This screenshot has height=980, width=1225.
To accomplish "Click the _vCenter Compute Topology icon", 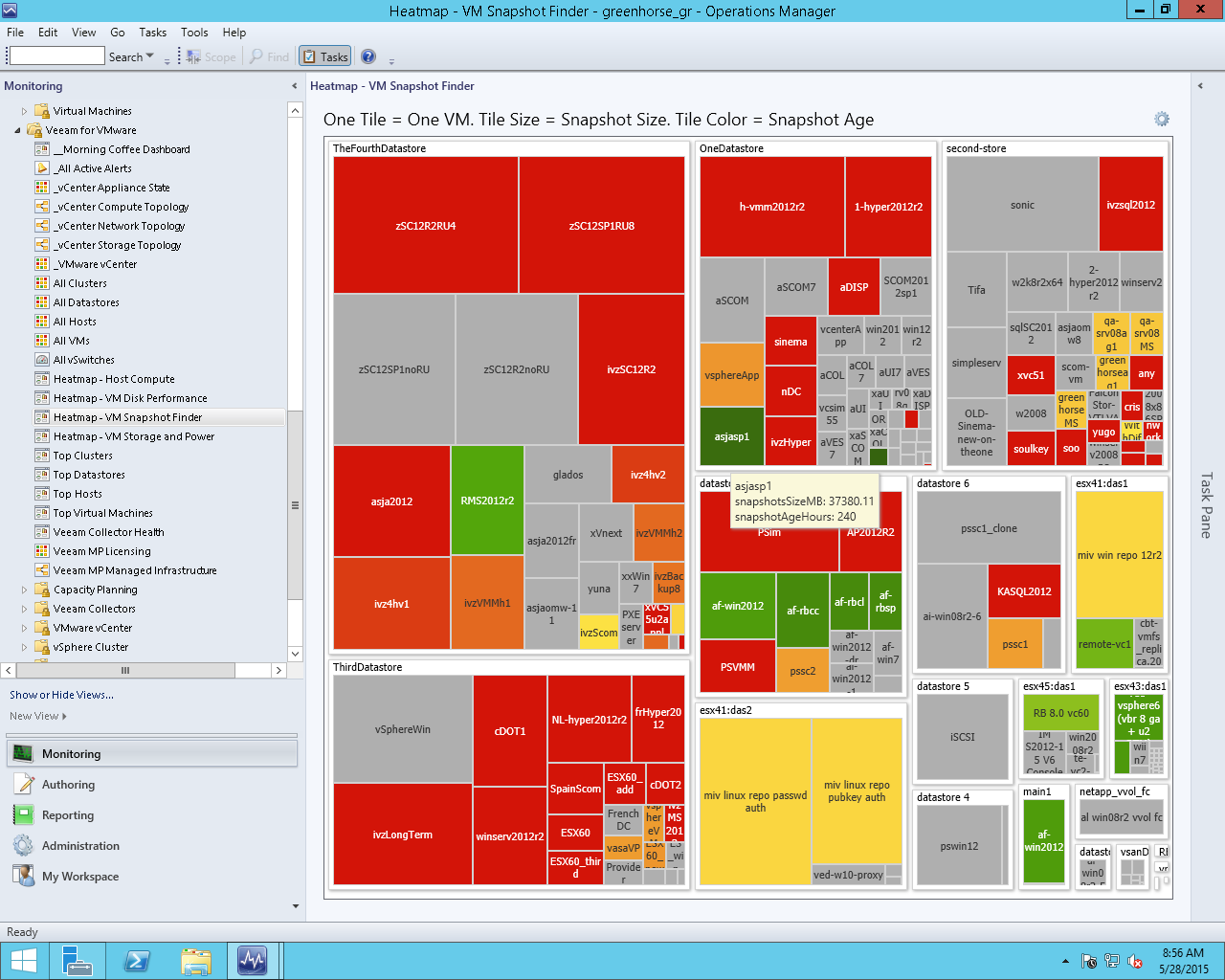I will 42,207.
